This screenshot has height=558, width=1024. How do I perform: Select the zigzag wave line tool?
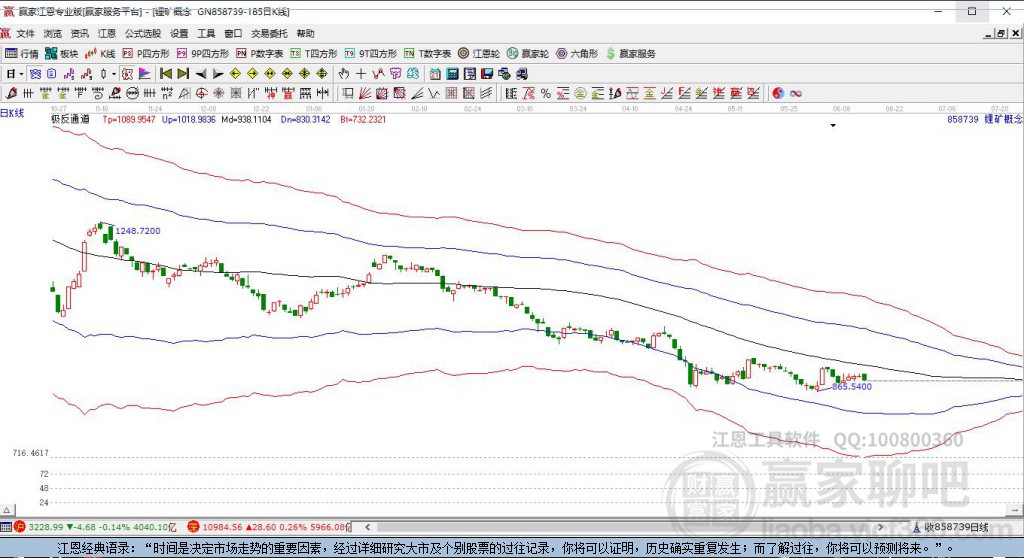pos(434,93)
